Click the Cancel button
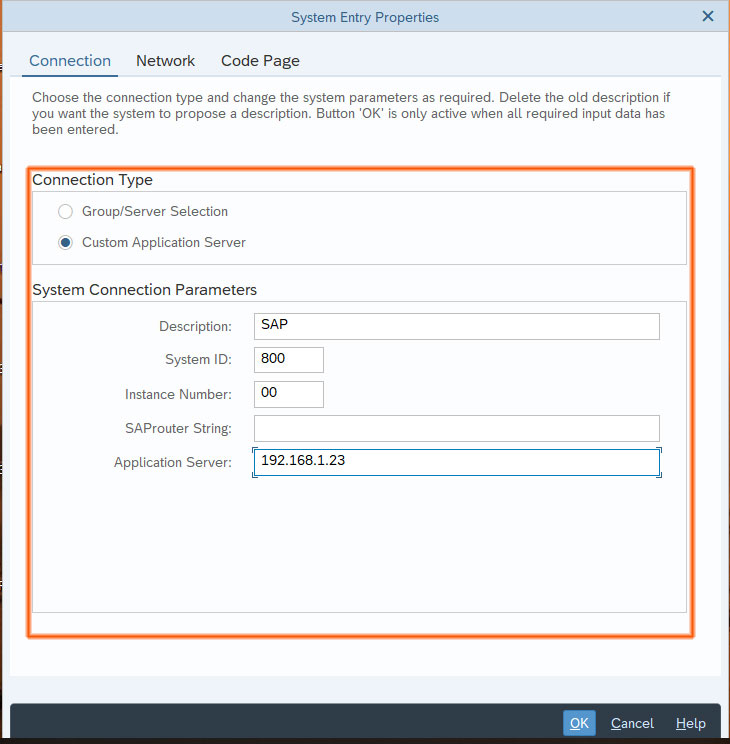Image resolution: width=730 pixels, height=744 pixels. point(632,723)
